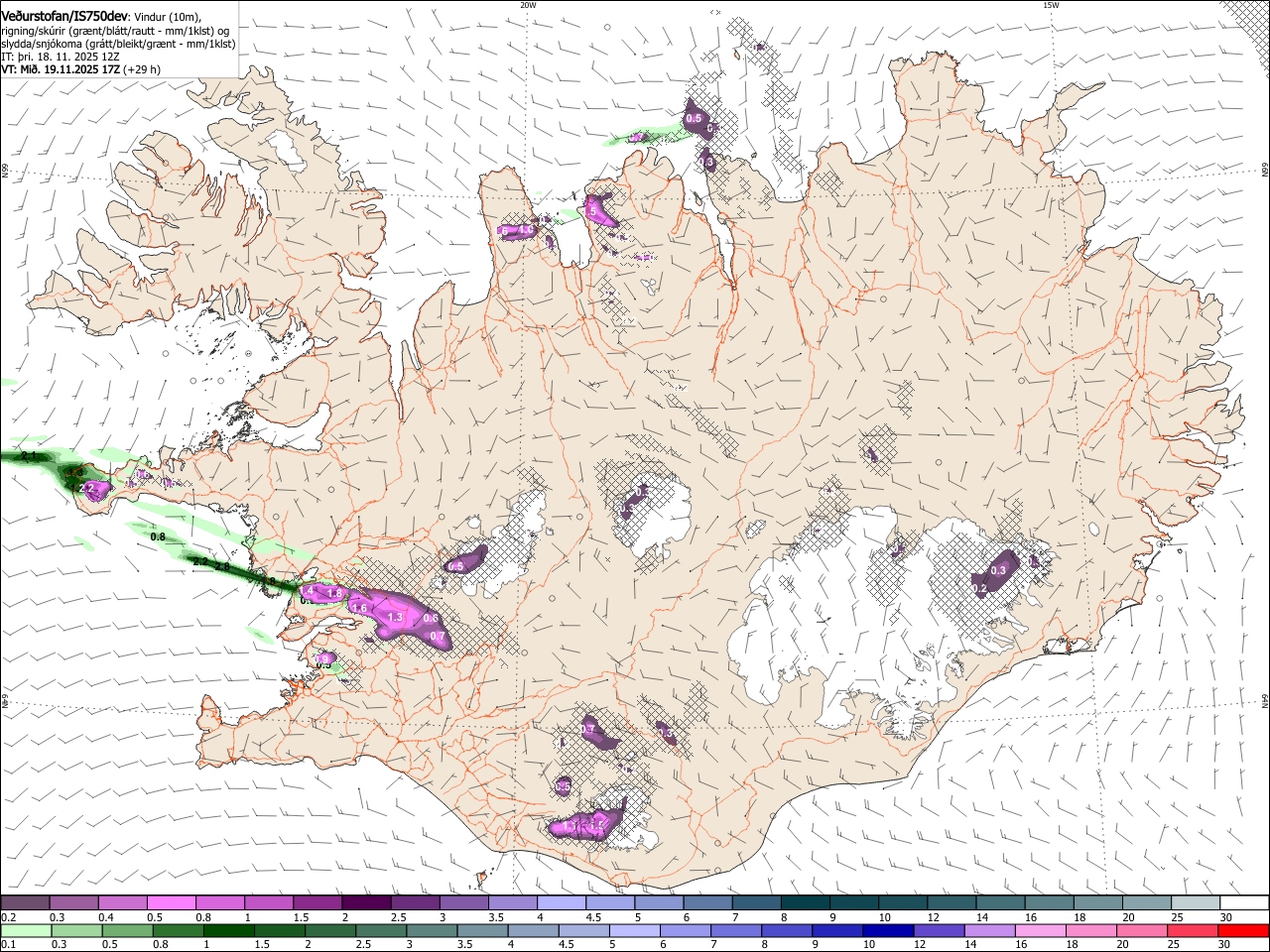The width and height of the screenshot is (1270, 952).
Task: Pick the very dark purple 2 snow-scale swatch
Action: pos(366,903)
